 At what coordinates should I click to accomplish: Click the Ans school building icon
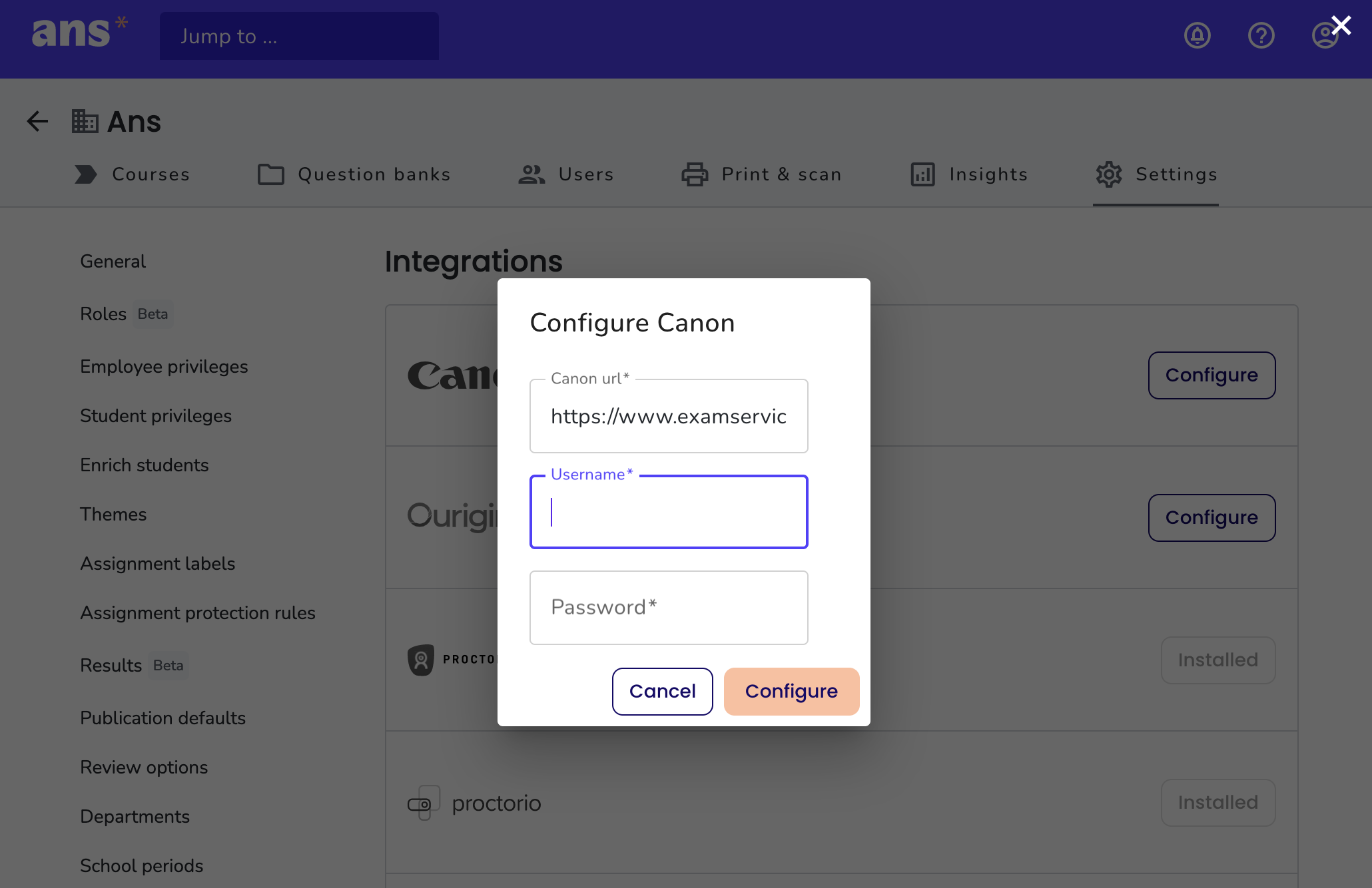[85, 121]
